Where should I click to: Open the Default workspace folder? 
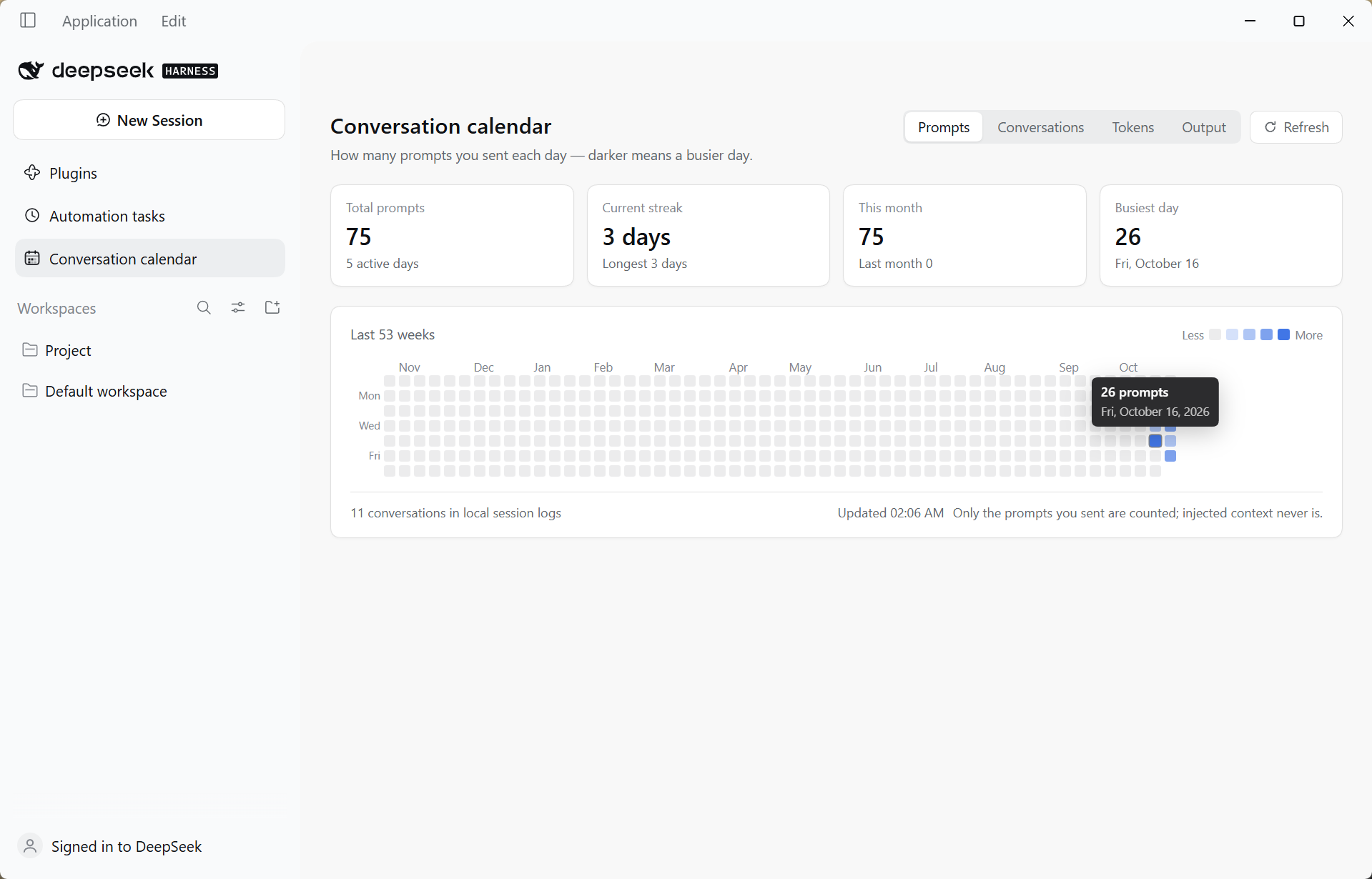pos(149,391)
